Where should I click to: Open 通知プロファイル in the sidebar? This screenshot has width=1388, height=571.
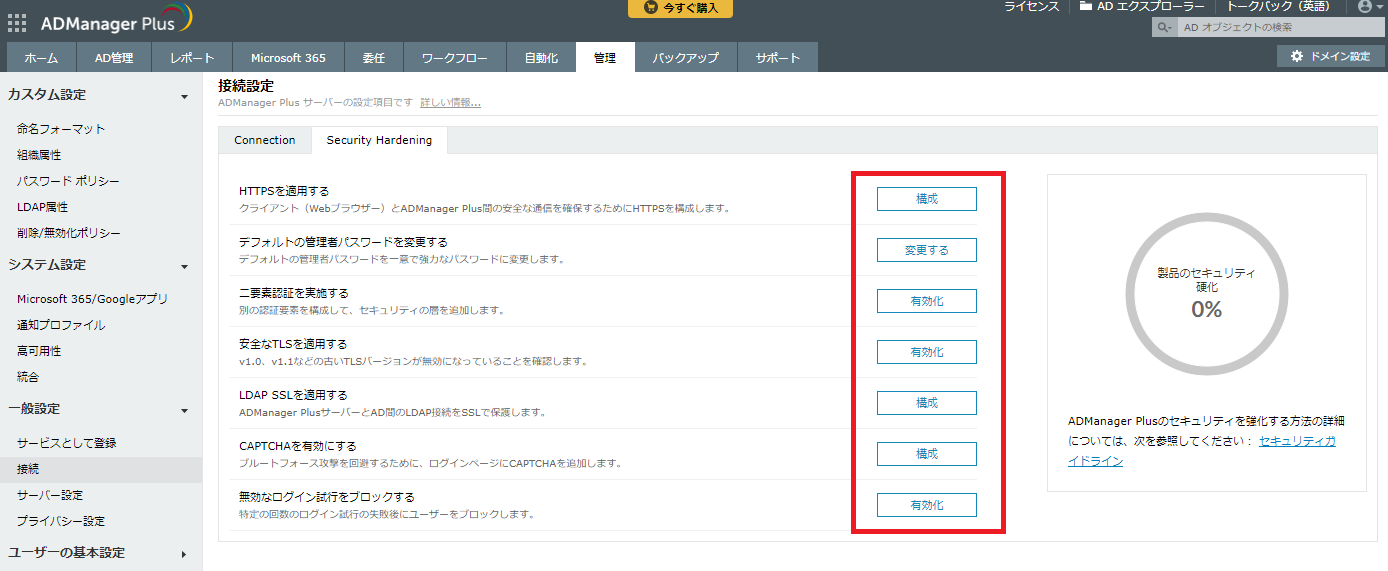(x=61, y=325)
